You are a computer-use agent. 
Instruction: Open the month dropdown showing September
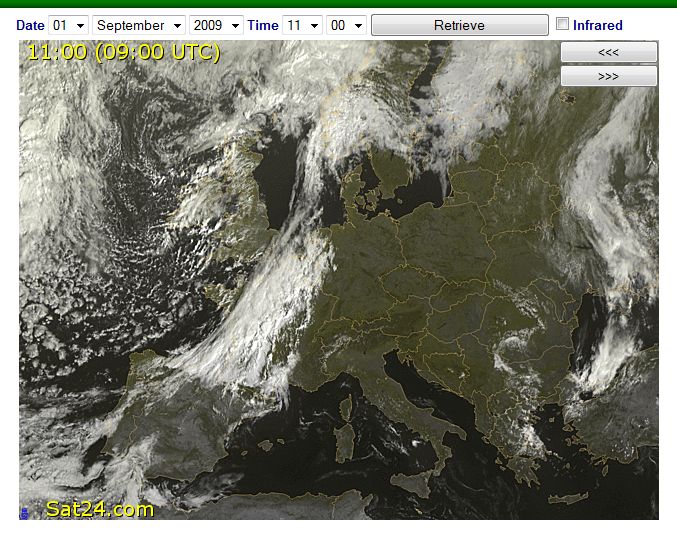pyautogui.click(x=139, y=25)
